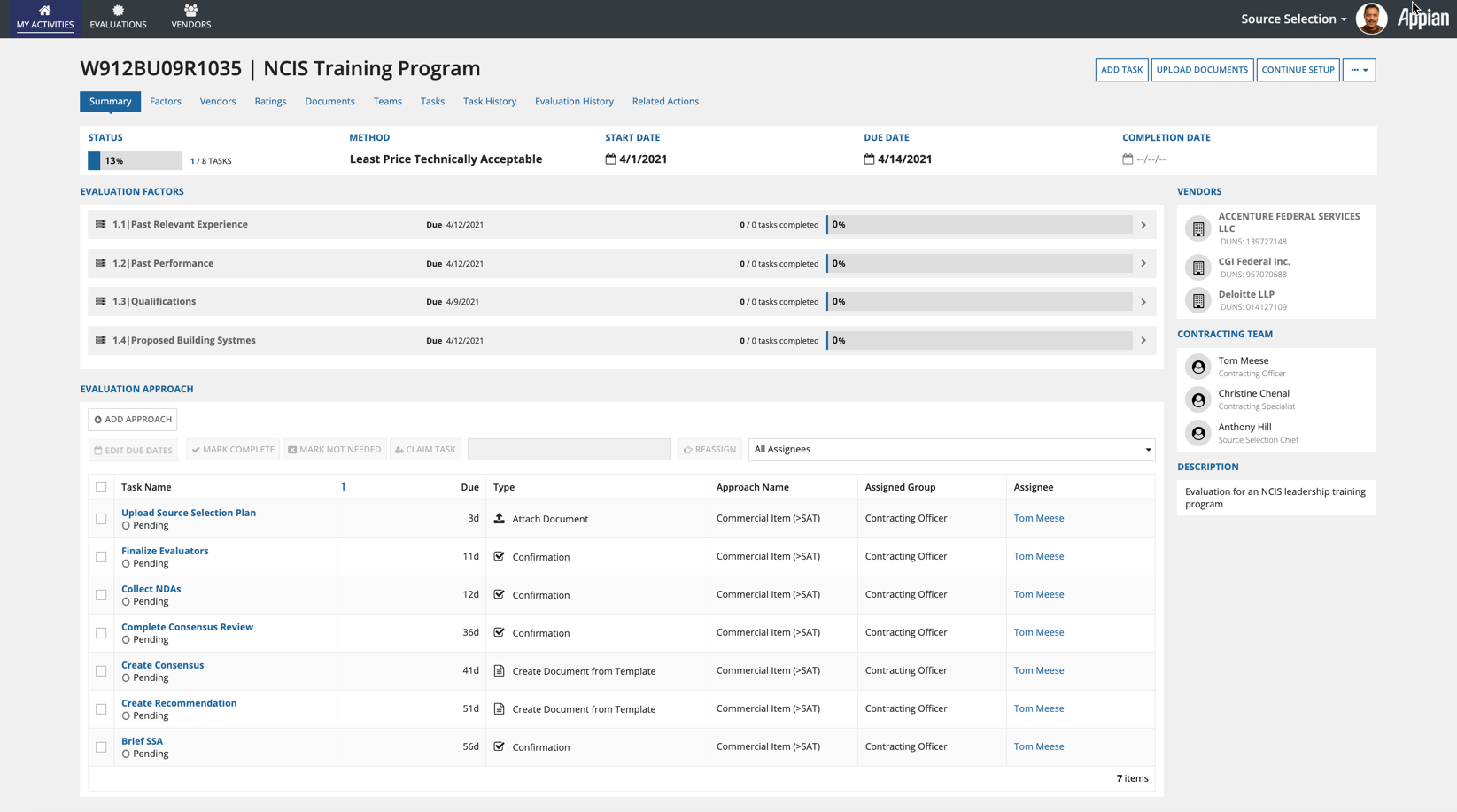Viewport: 1457px width, 812px height.
Task: Open the All Assignees dropdown
Action: click(x=952, y=450)
